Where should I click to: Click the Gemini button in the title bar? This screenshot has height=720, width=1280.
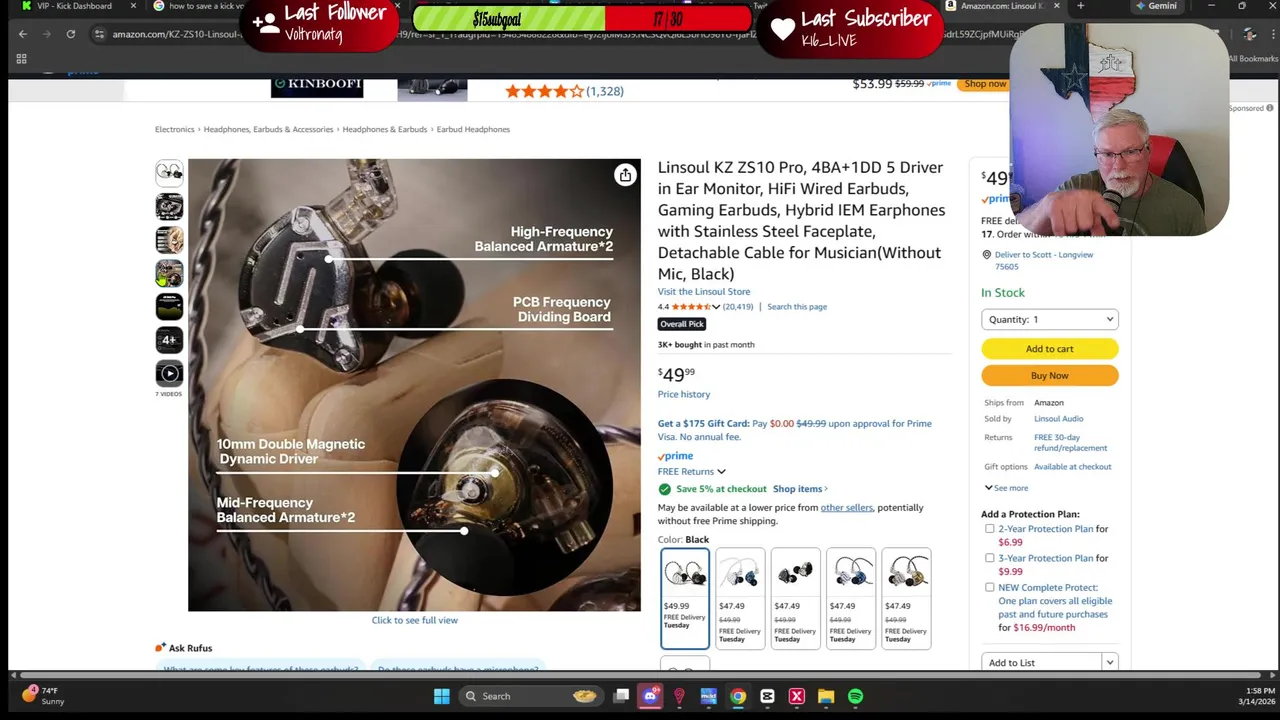[x=1156, y=6]
